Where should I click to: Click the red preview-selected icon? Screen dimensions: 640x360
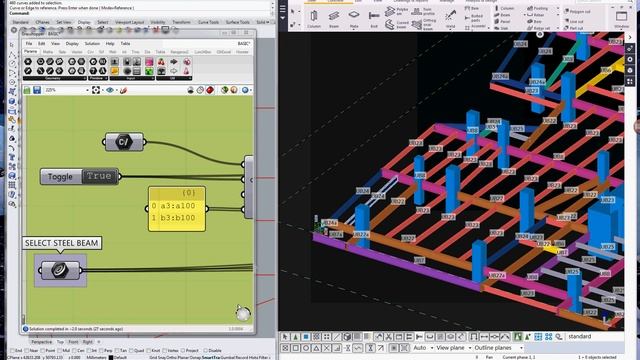point(210,90)
